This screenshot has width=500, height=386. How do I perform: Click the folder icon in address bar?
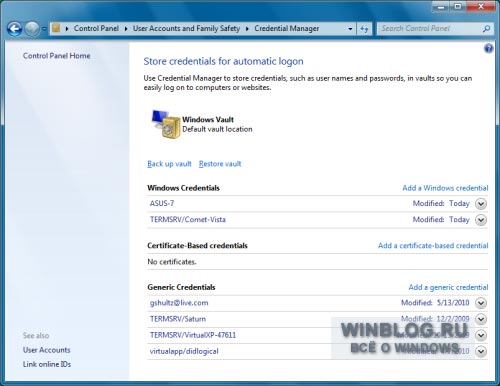point(56,28)
